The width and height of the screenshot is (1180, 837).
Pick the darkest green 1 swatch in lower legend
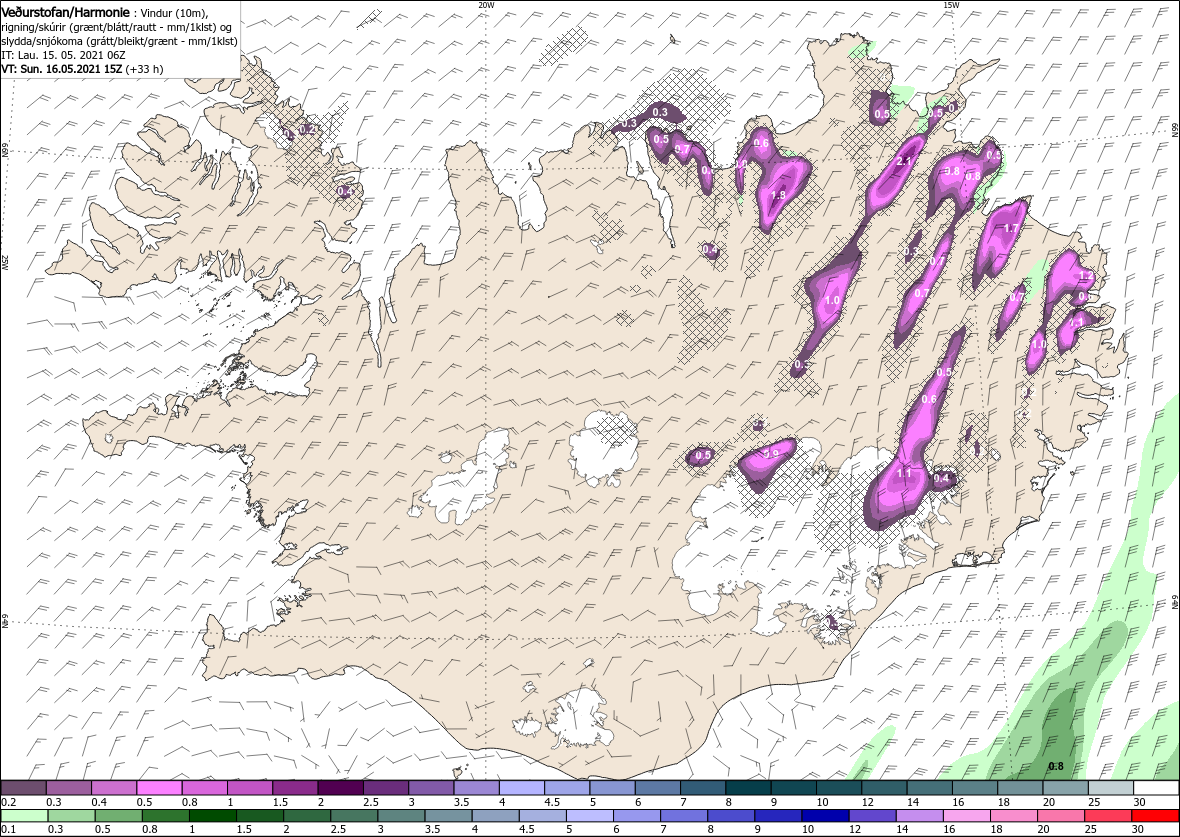(213, 816)
